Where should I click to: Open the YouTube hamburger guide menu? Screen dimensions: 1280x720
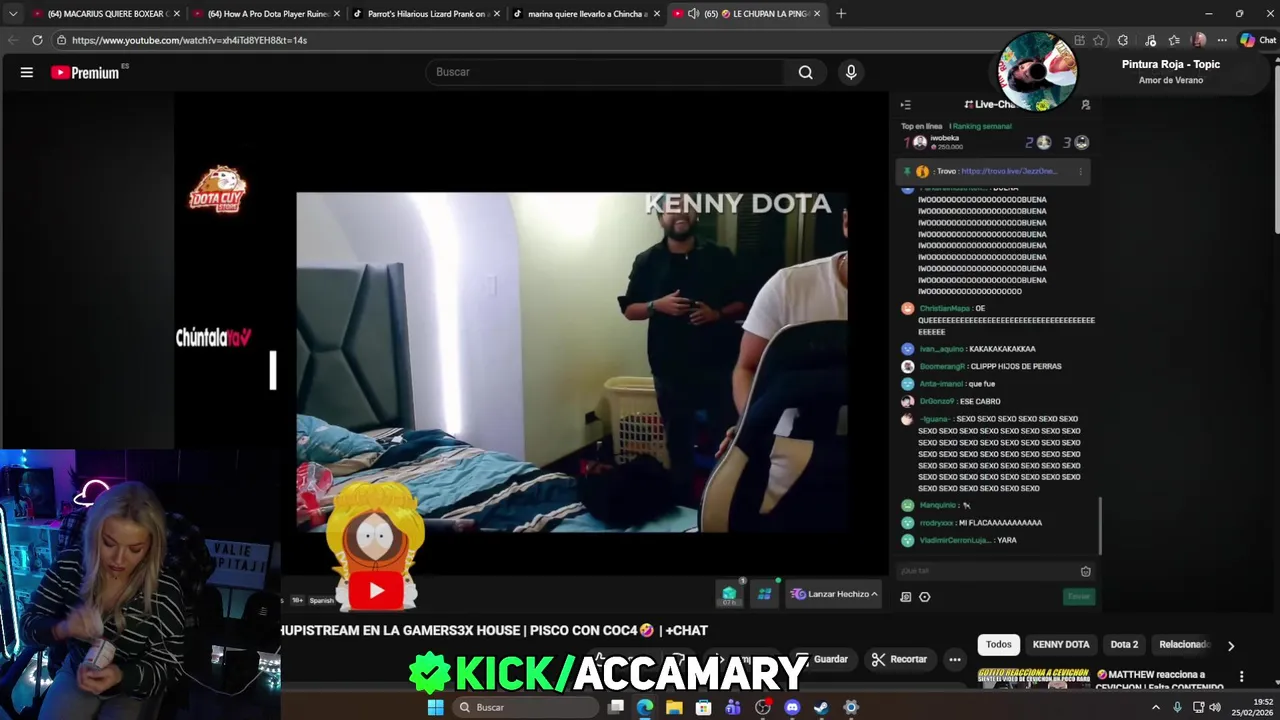click(27, 72)
